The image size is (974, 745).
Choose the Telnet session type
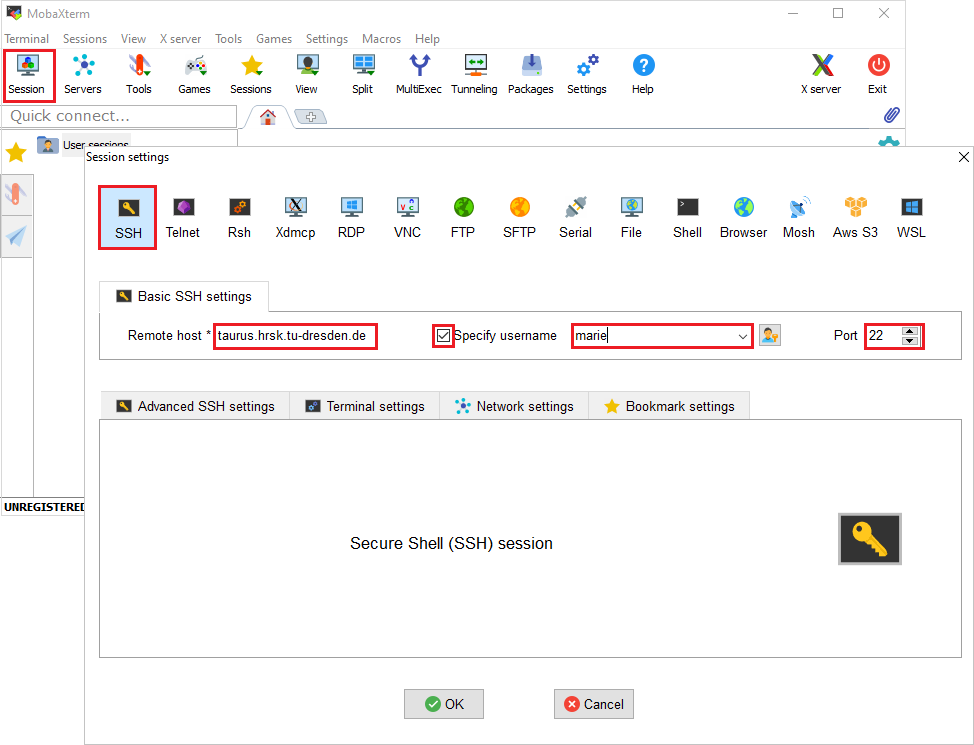183,217
